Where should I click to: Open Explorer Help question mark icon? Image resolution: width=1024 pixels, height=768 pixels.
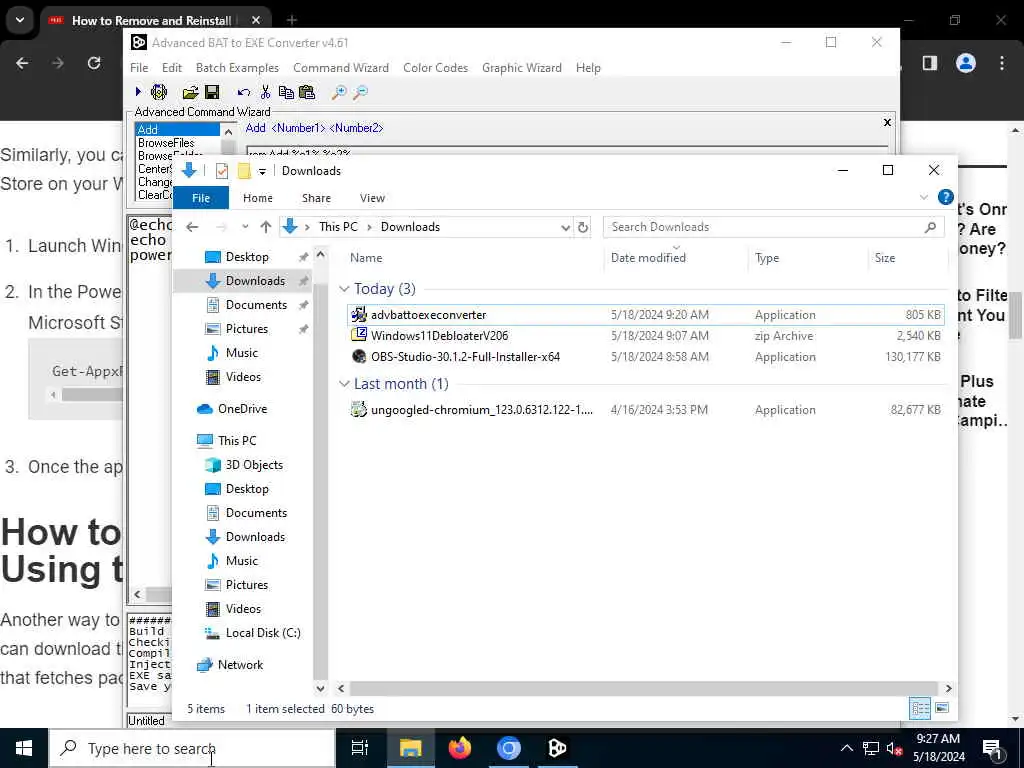coord(945,197)
